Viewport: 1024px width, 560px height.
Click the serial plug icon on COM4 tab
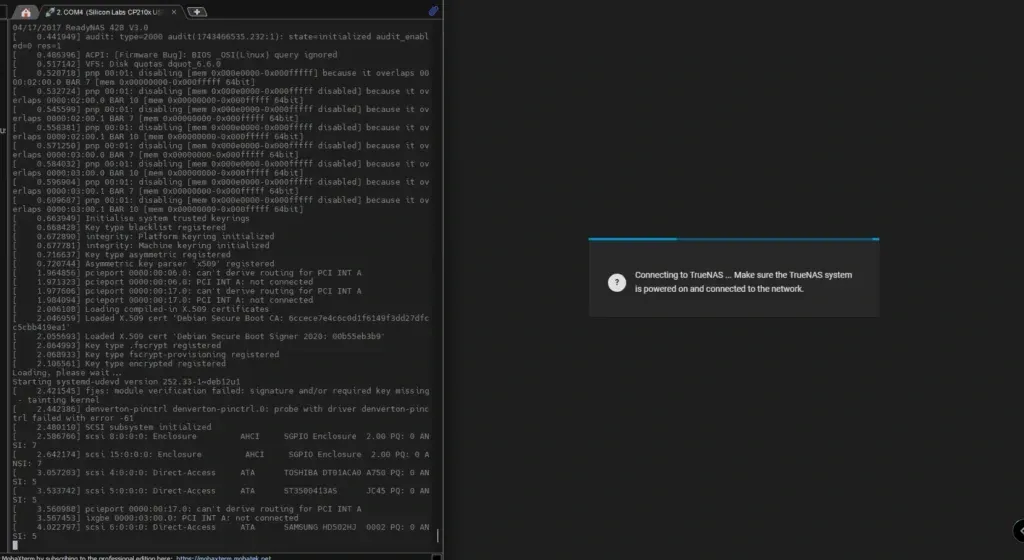[x=51, y=11]
